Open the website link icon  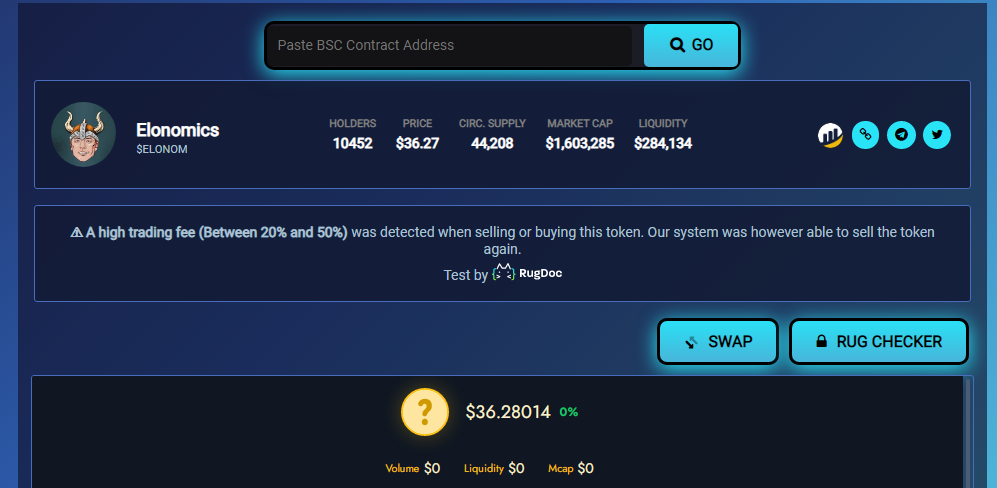pos(865,135)
